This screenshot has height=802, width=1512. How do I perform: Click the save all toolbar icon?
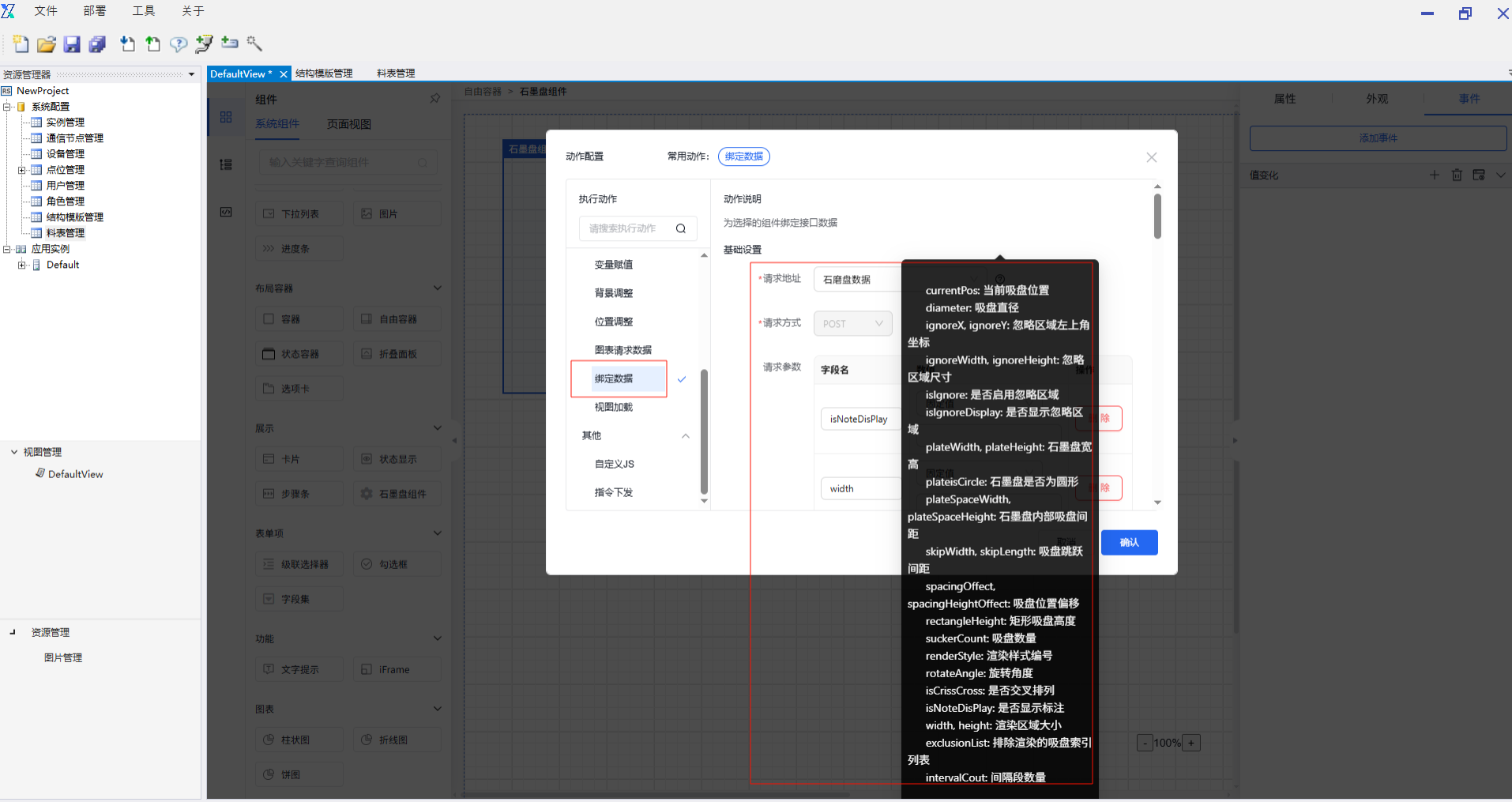click(97, 44)
